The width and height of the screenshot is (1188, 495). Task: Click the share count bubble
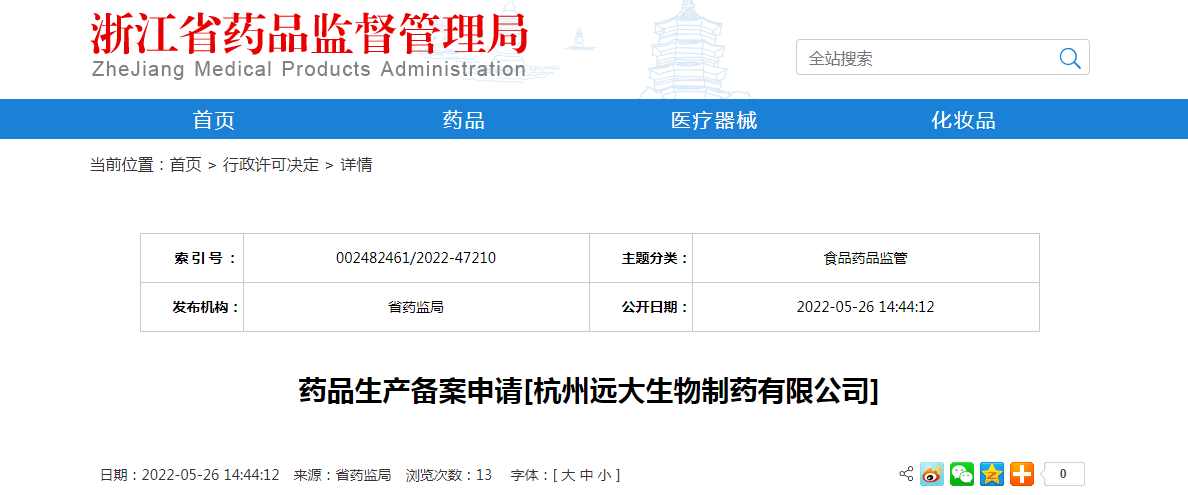(1062, 475)
